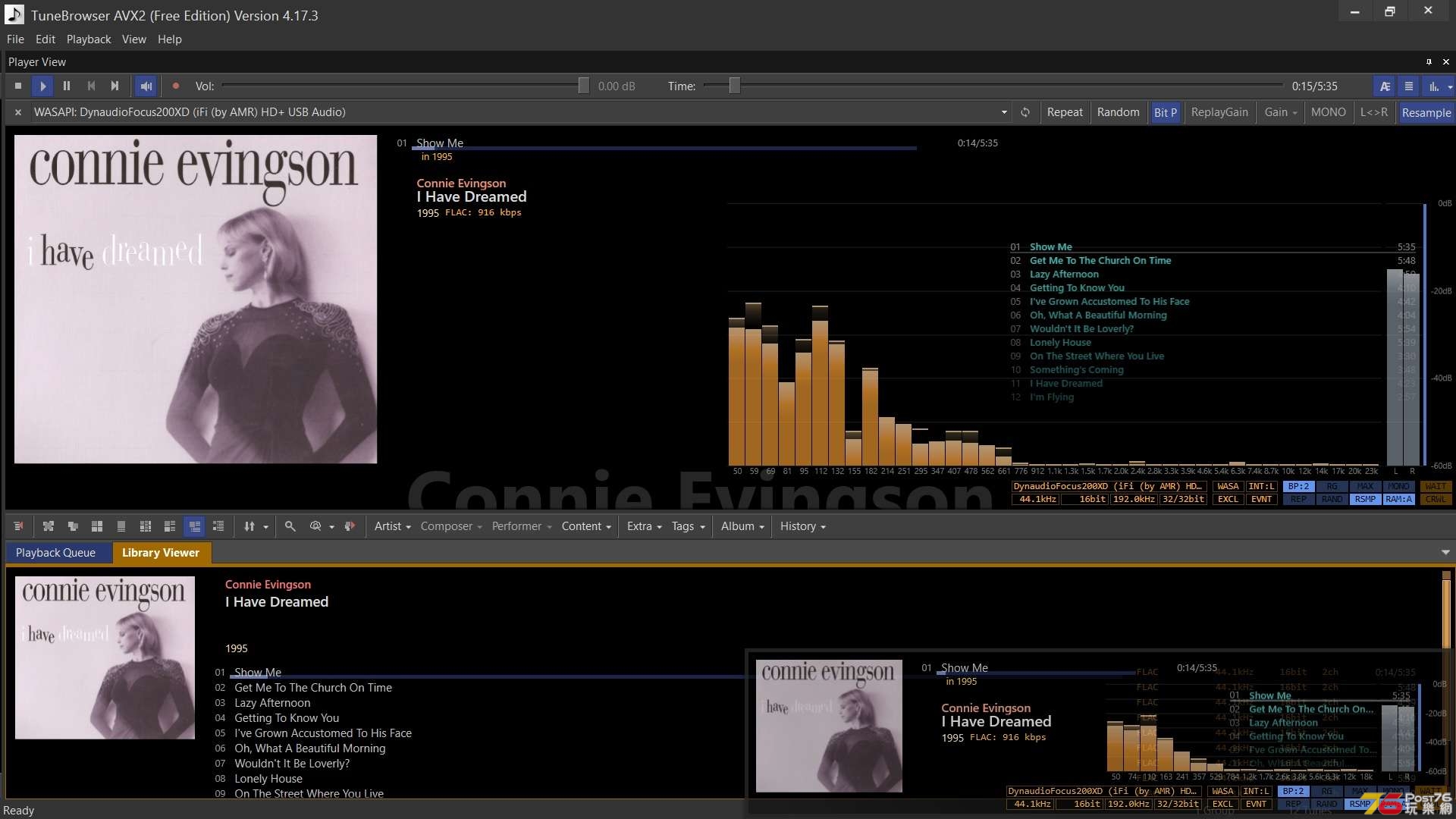1456x819 pixels.
Task: Select the single column view icon
Action: click(121, 526)
